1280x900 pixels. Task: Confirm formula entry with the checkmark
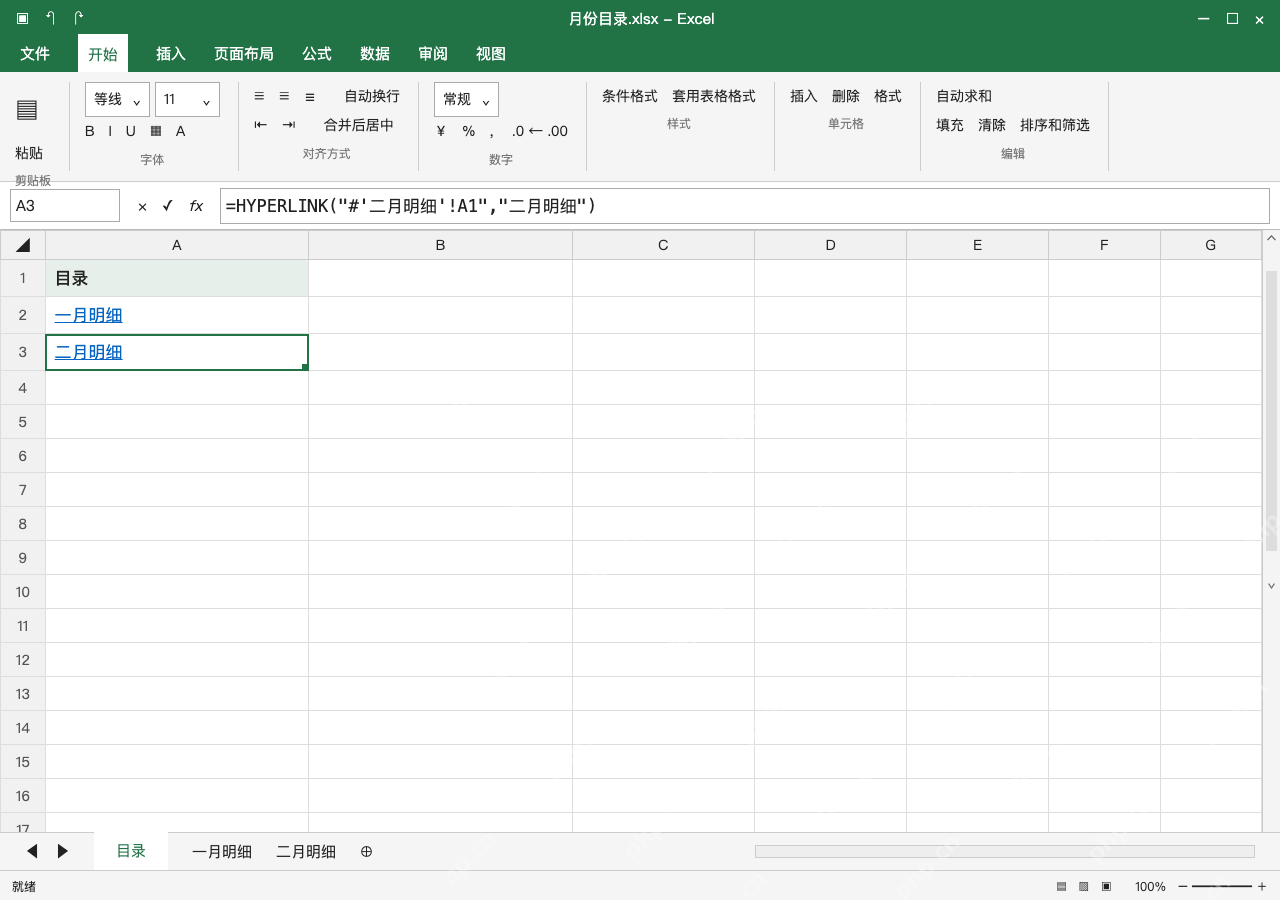point(167,206)
